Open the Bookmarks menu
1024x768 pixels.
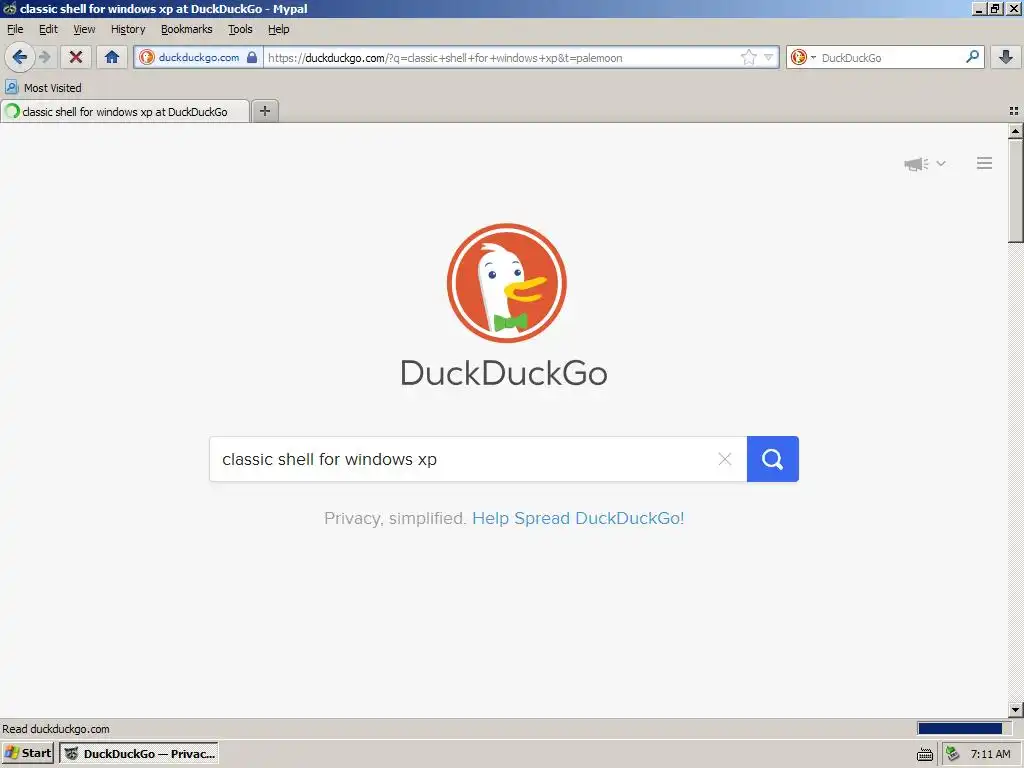pos(187,29)
